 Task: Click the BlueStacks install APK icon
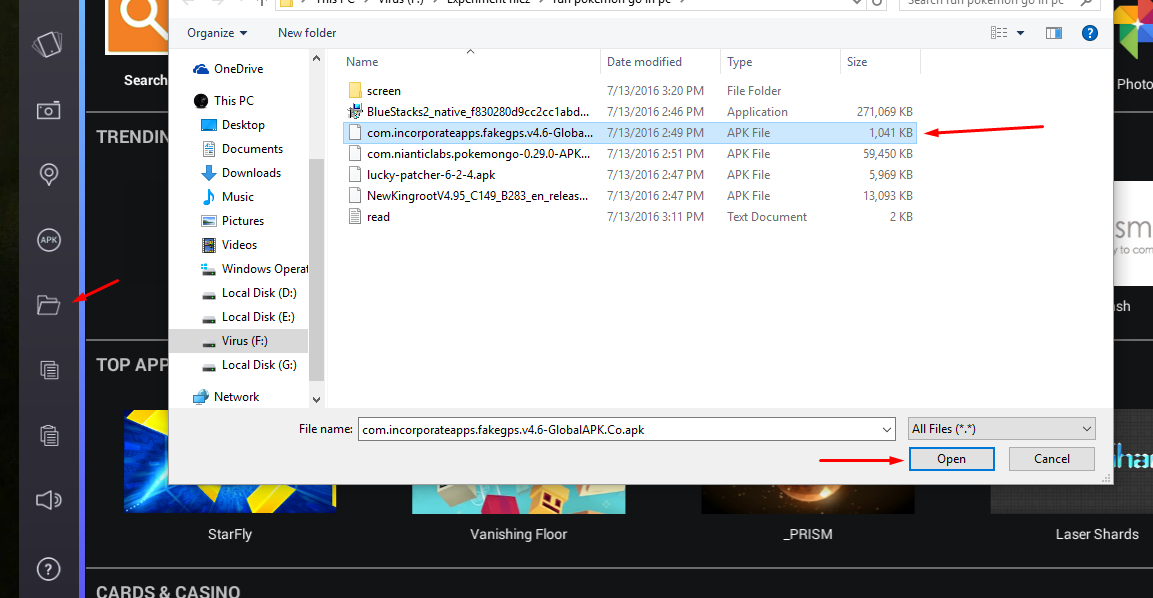[x=49, y=240]
